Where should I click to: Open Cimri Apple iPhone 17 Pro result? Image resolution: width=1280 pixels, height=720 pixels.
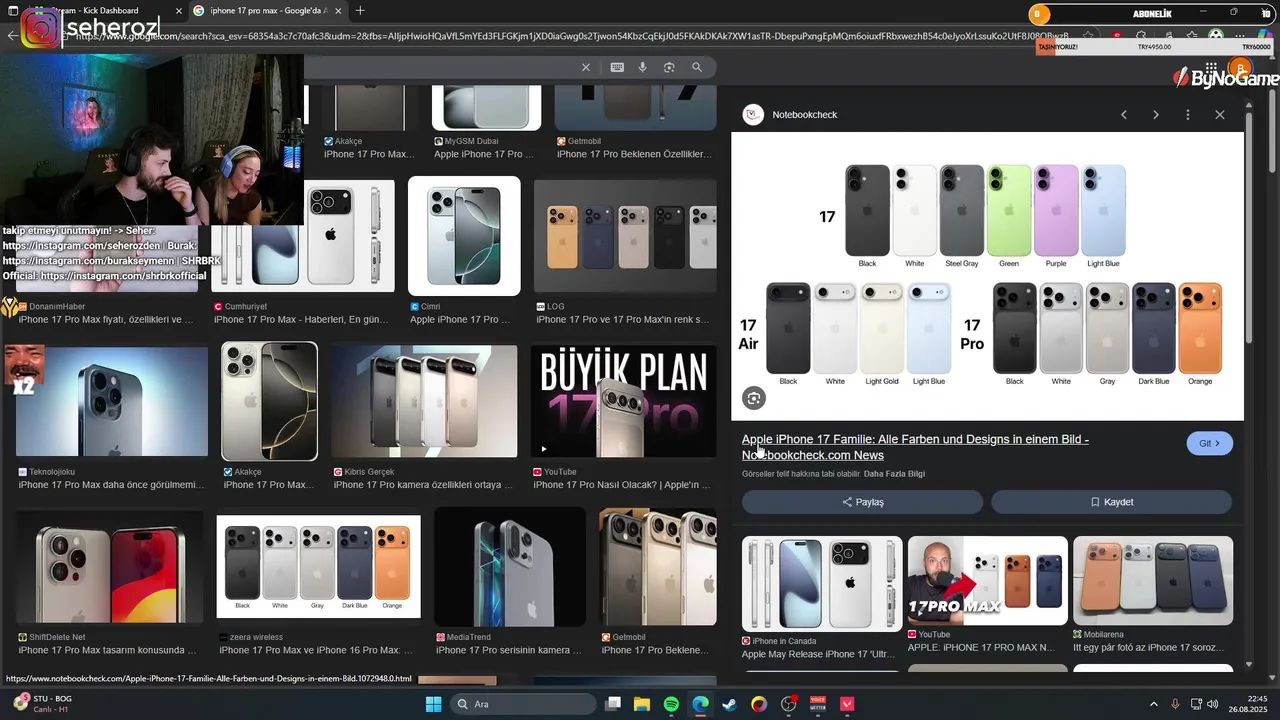(x=464, y=236)
